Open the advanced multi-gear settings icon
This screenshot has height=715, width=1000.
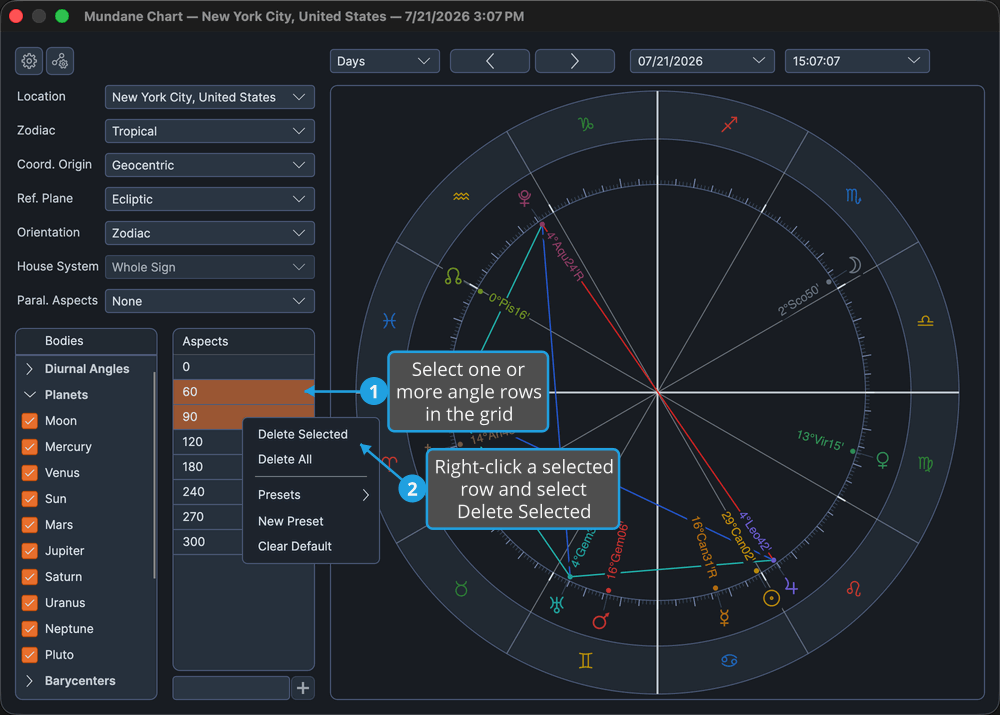click(x=60, y=61)
